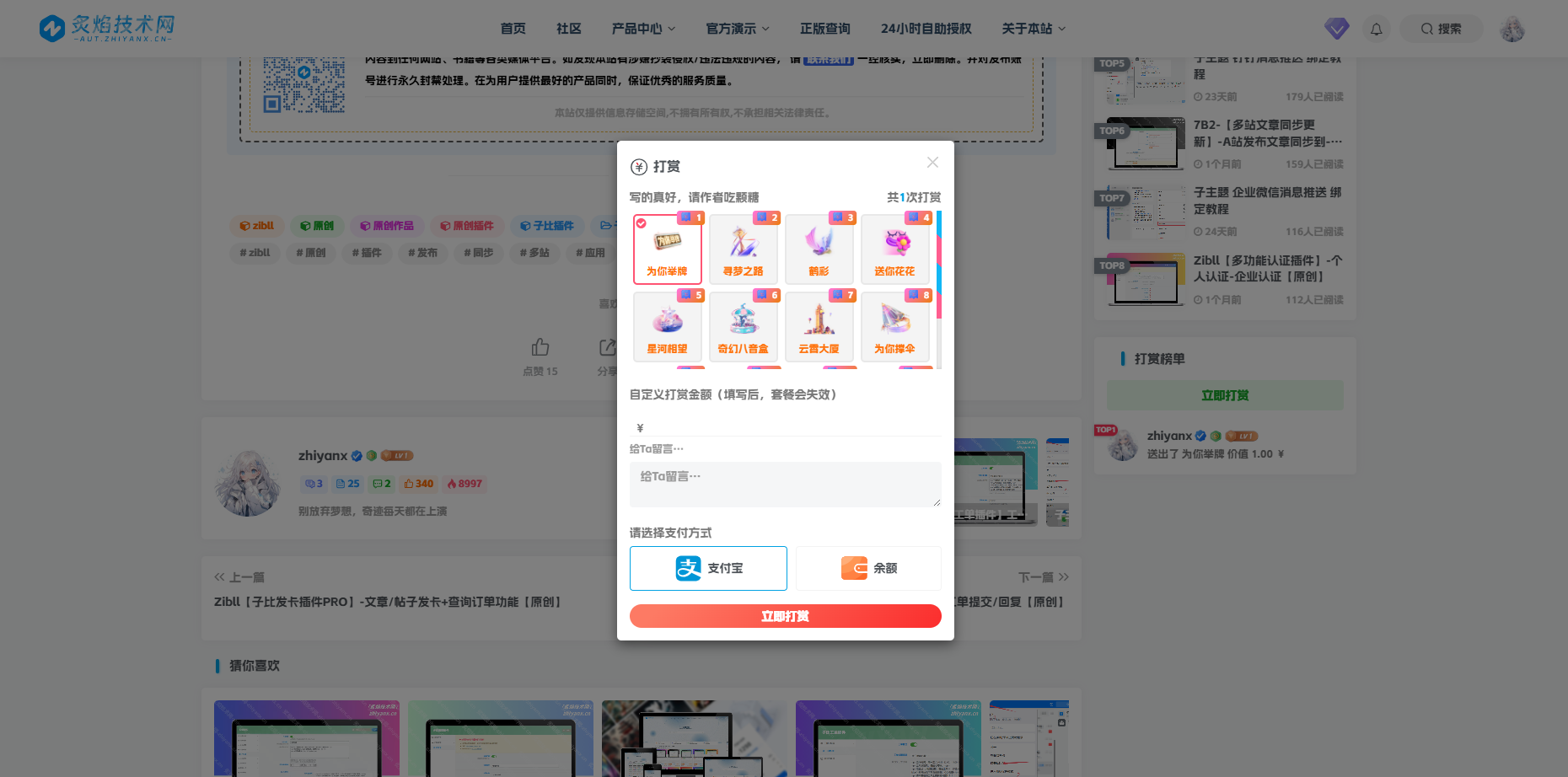The height and width of the screenshot is (777, 1568).
Task: Open TOP8 Zibll 多功能认证插件 article
Action: click(1268, 268)
